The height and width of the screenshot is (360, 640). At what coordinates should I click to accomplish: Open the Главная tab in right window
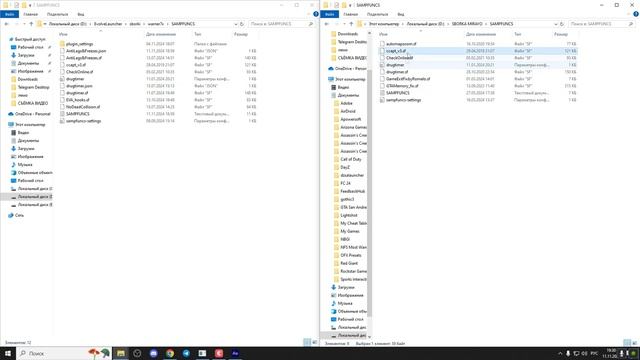351,14
